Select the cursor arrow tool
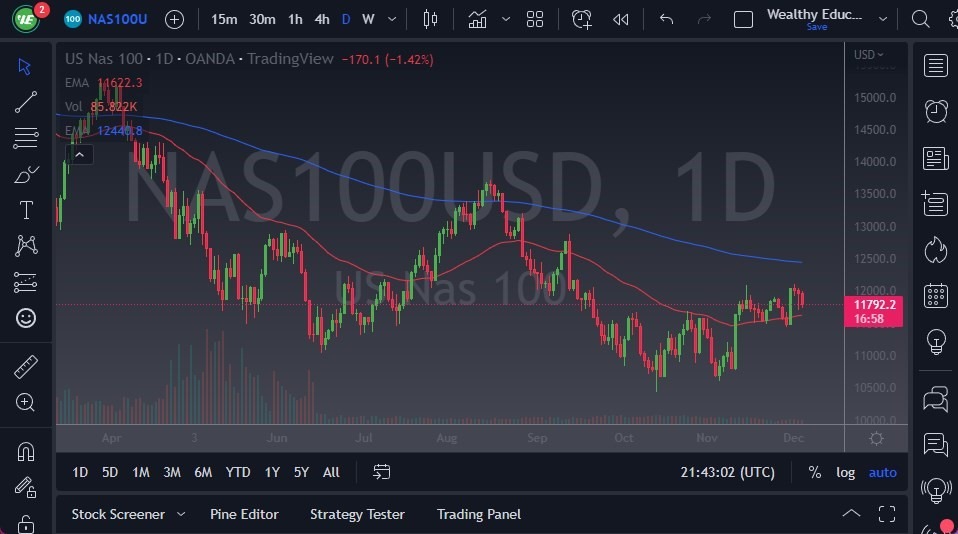Viewport: 958px width, 534px height. click(25, 66)
